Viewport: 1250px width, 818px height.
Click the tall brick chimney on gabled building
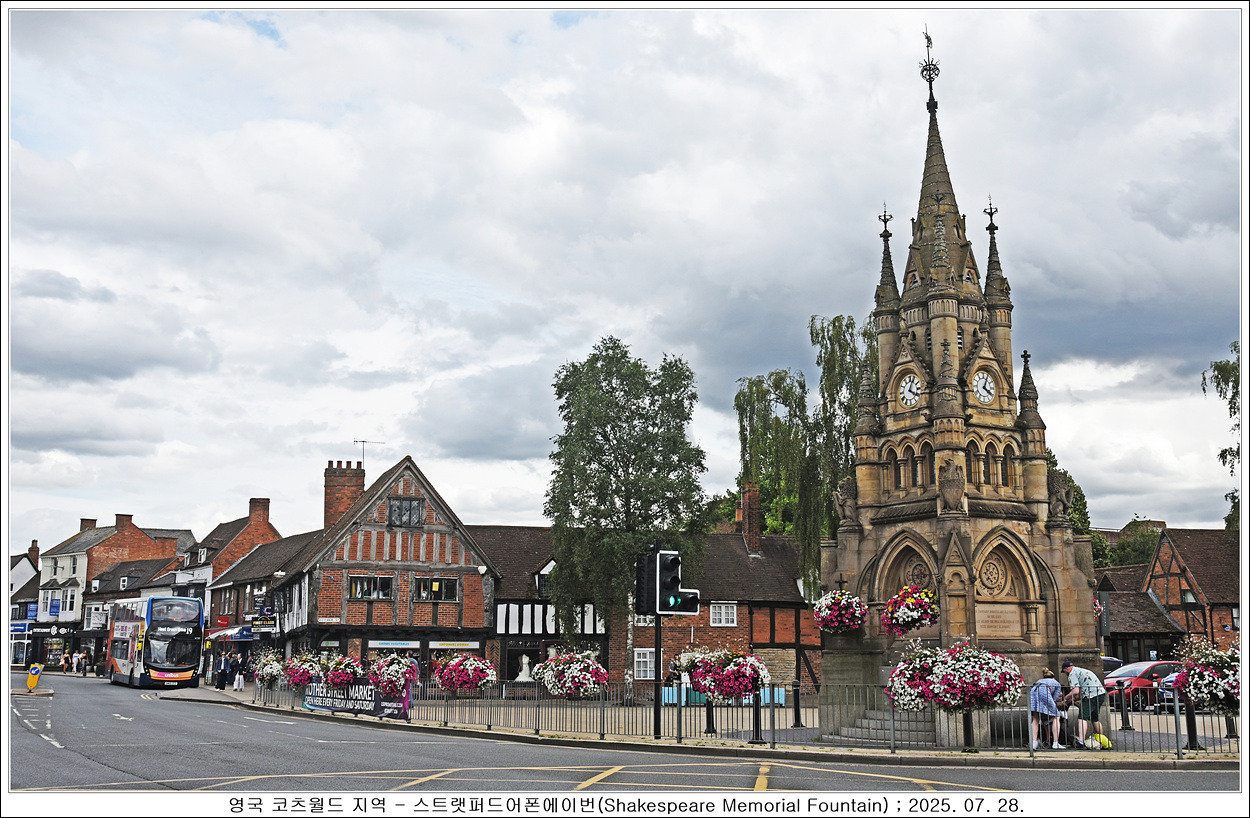(342, 490)
